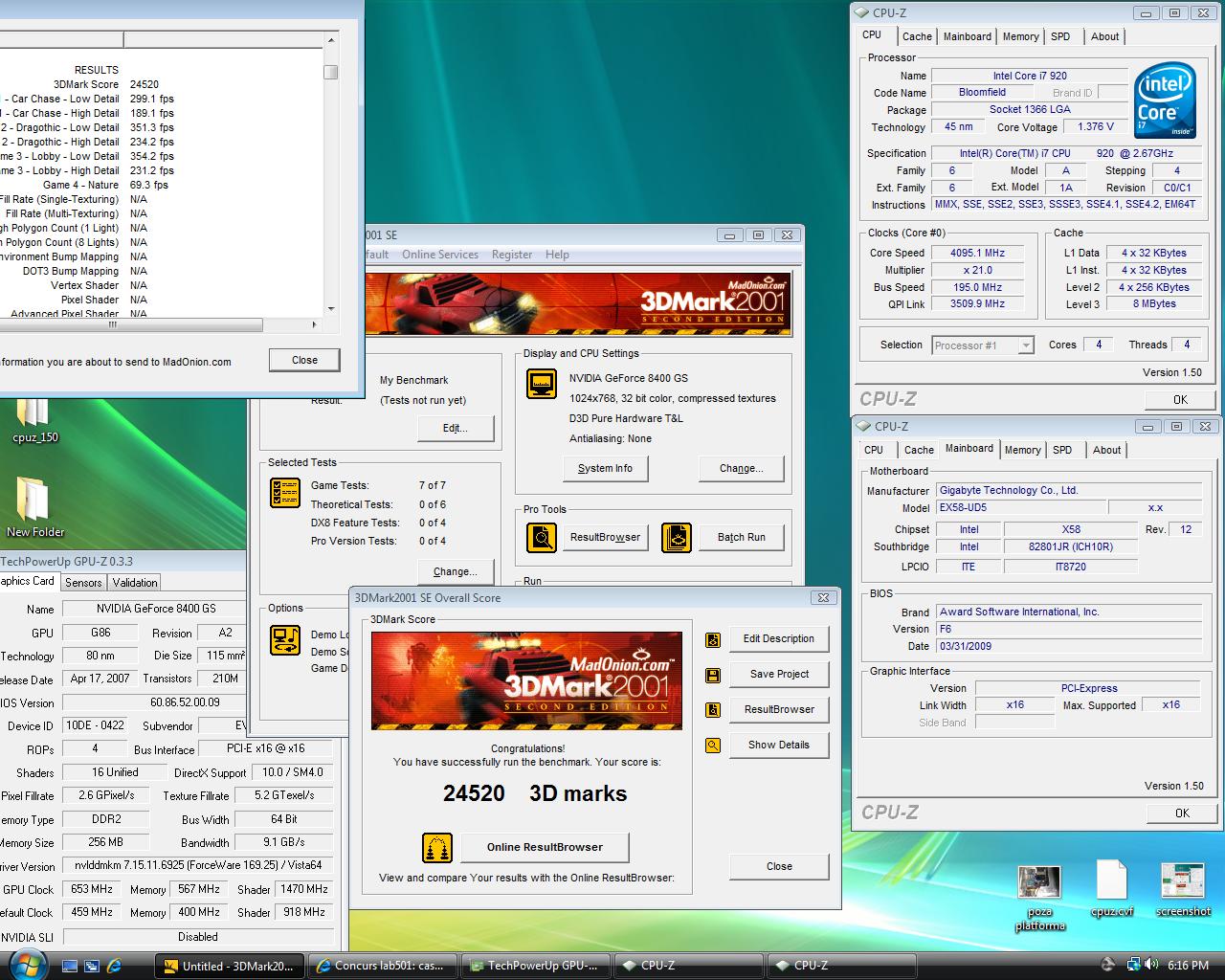Open the poza platforma desktop image
Screen dimensions: 1225x980
pos(1039,897)
